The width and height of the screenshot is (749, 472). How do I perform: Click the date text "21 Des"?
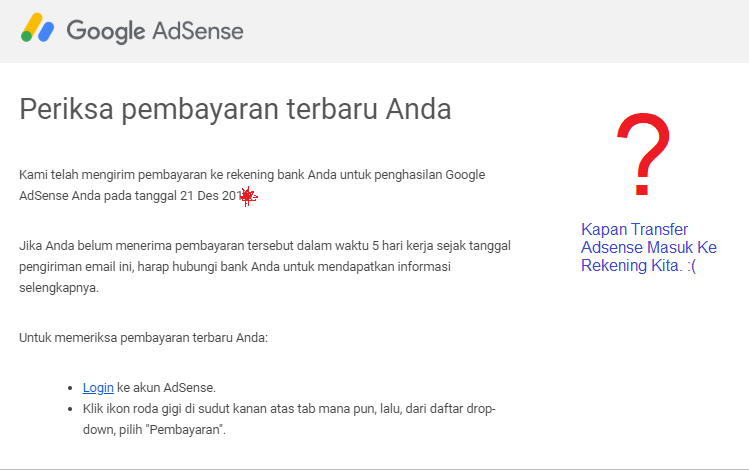pos(199,196)
